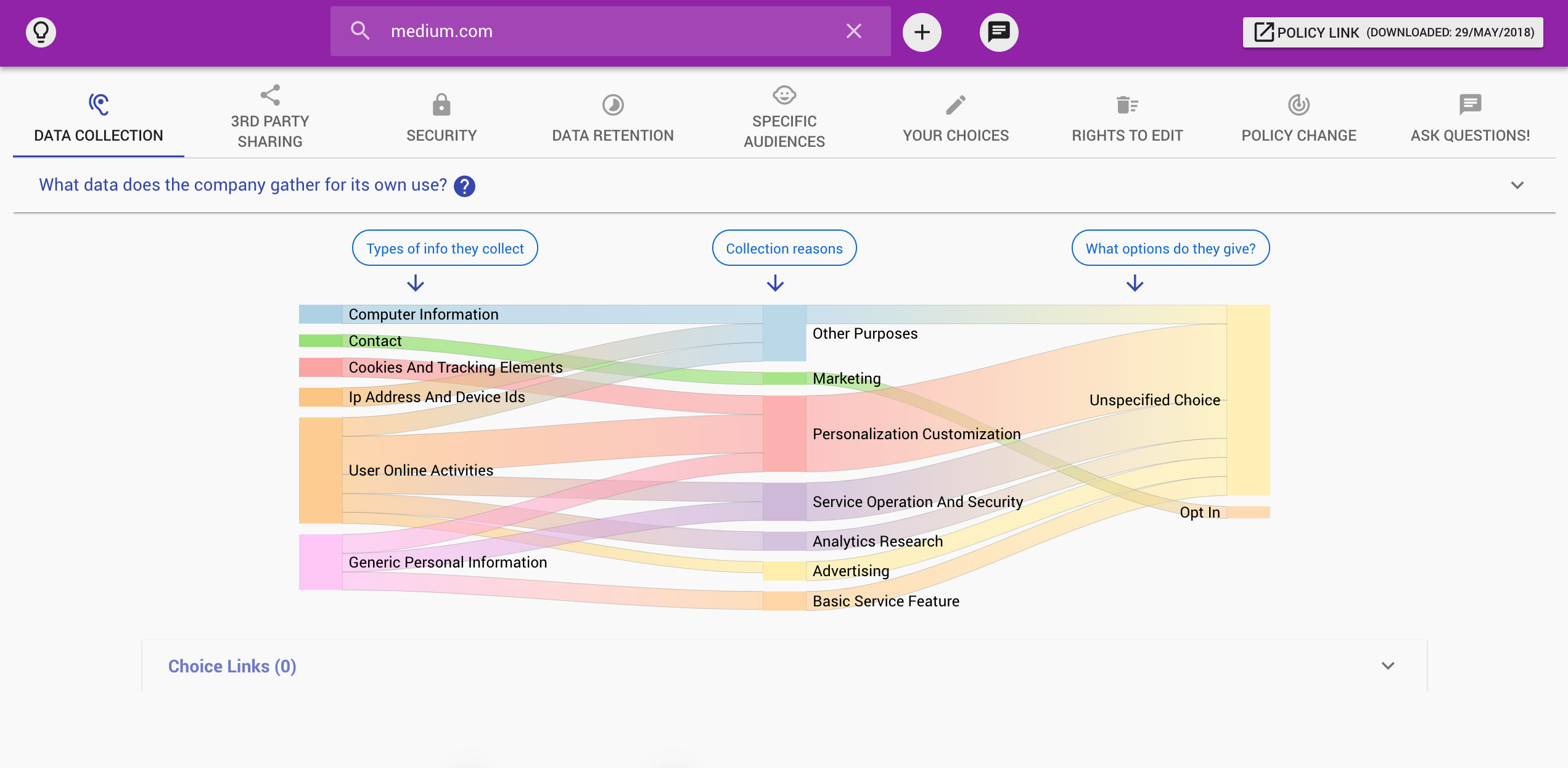Click the Data Retention clock icon

tap(612, 105)
